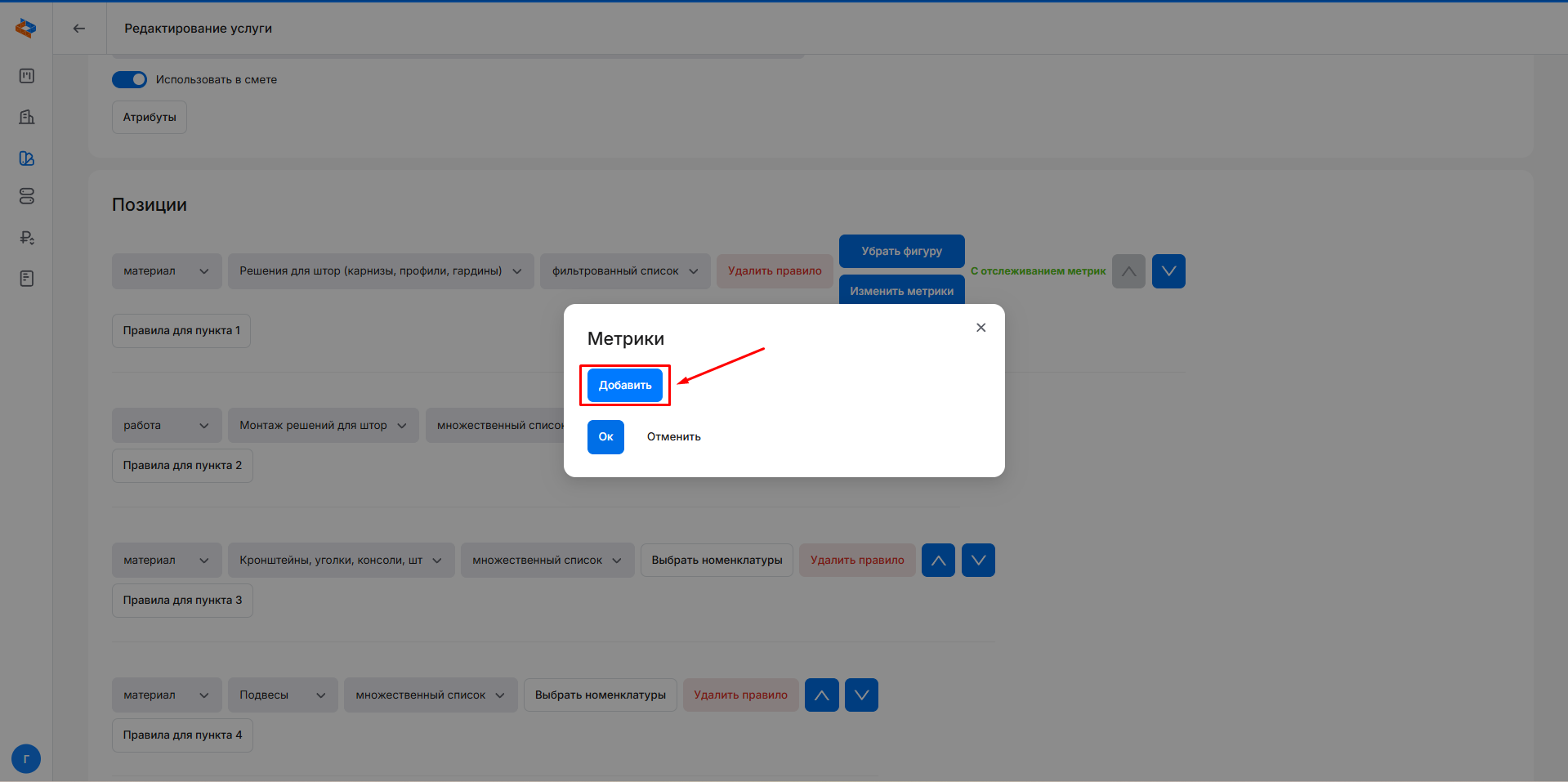Click the back arrow in the header

pos(79,29)
